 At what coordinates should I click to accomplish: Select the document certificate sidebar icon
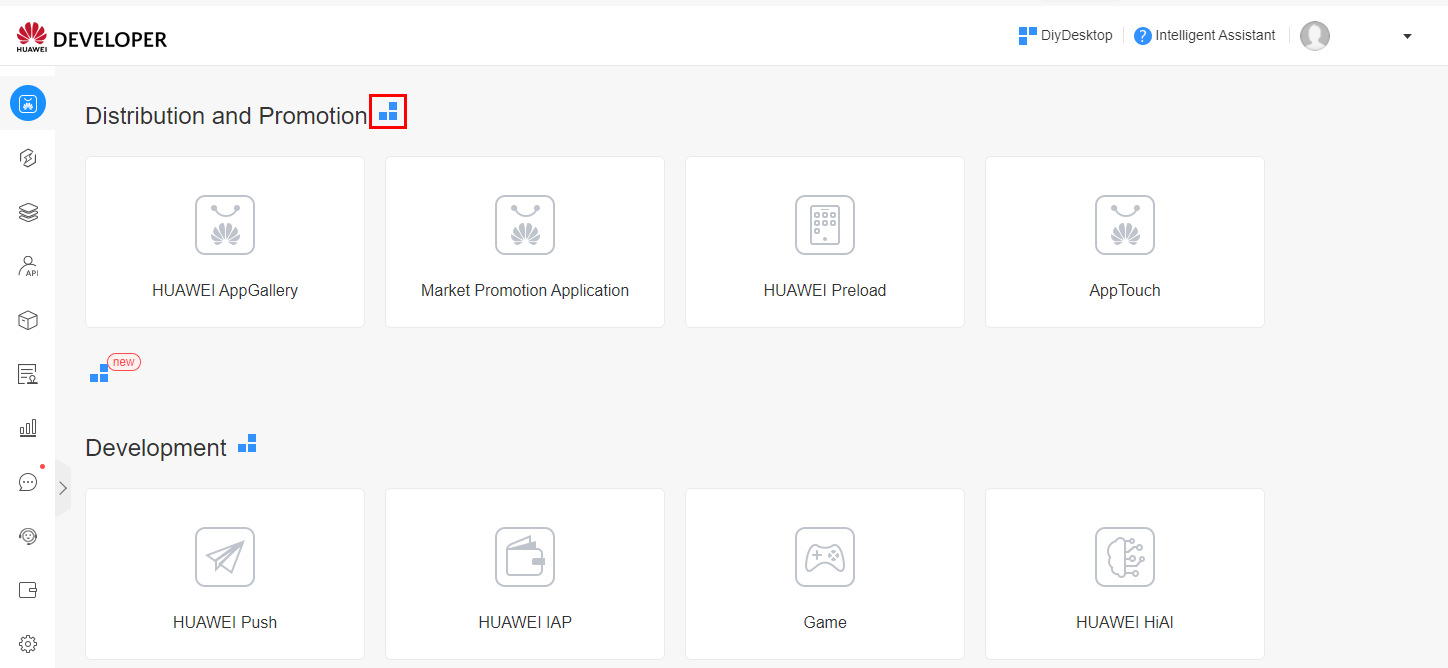point(28,374)
